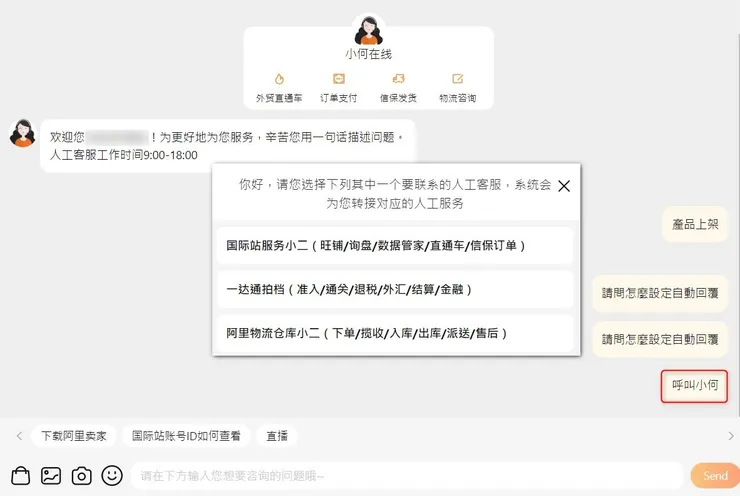Click the 呼叫小何 message bubble
Viewport: 740px width, 496px height.
694,386
